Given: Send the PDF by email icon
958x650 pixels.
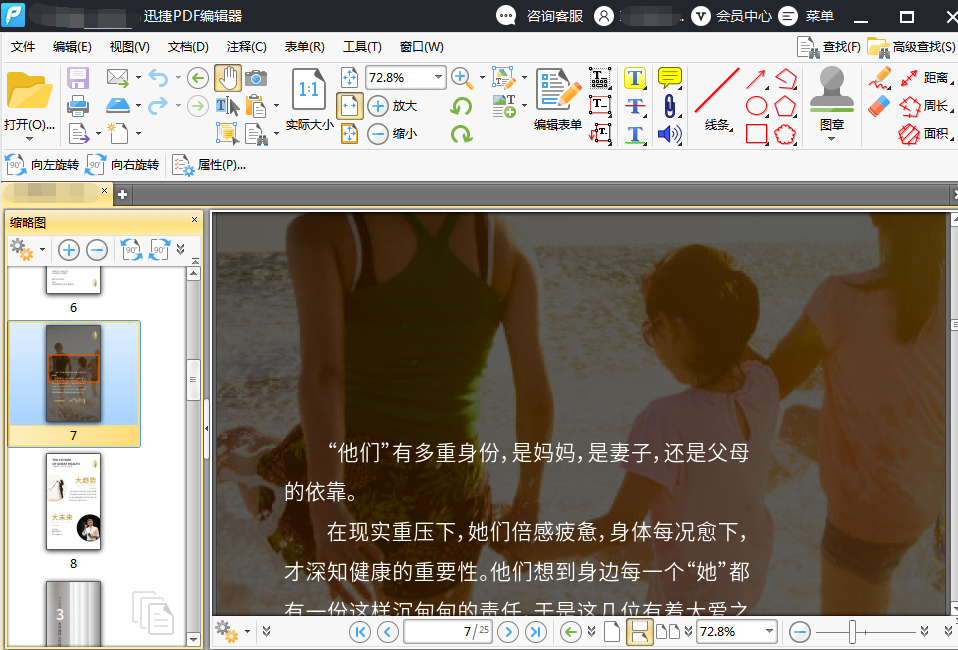Looking at the screenshot, I should (x=117, y=78).
